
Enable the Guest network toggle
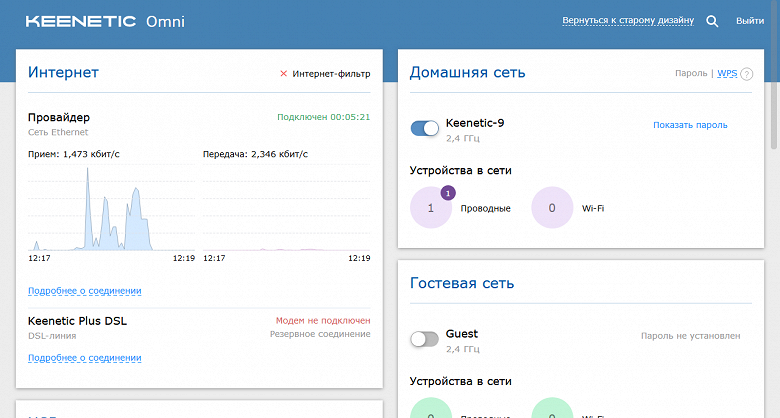coord(424,339)
